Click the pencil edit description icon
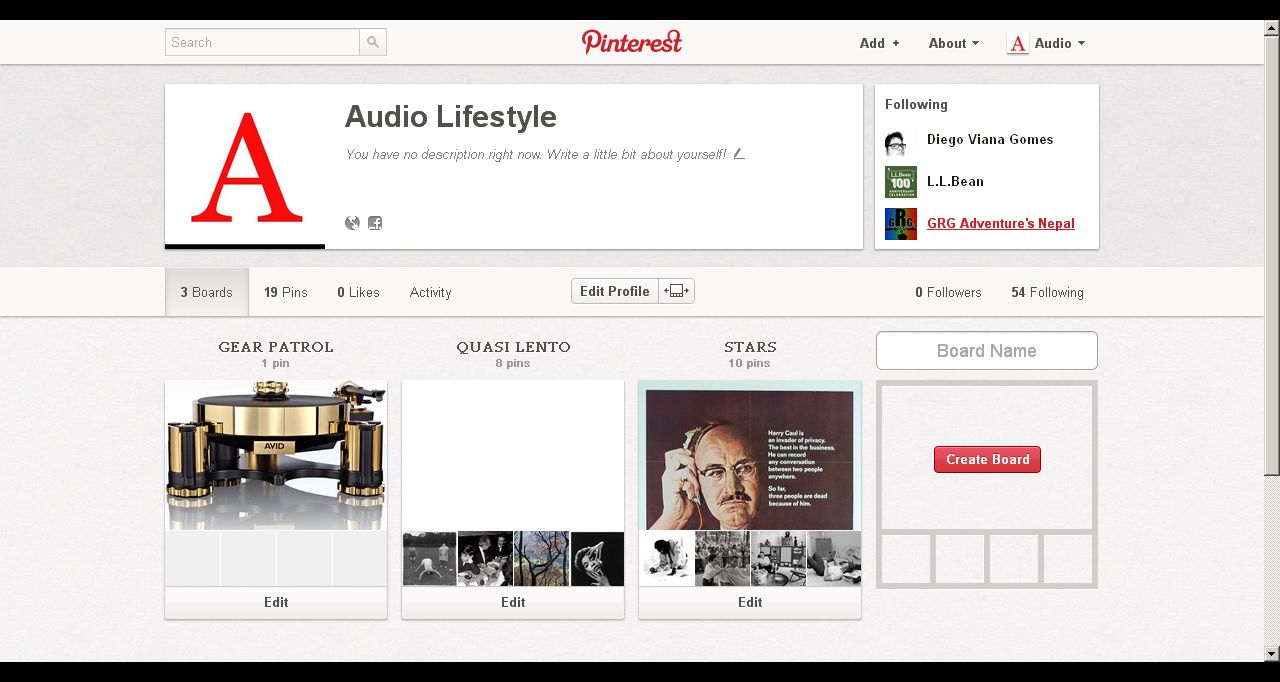Viewport: 1280px width, 682px height. [739, 154]
